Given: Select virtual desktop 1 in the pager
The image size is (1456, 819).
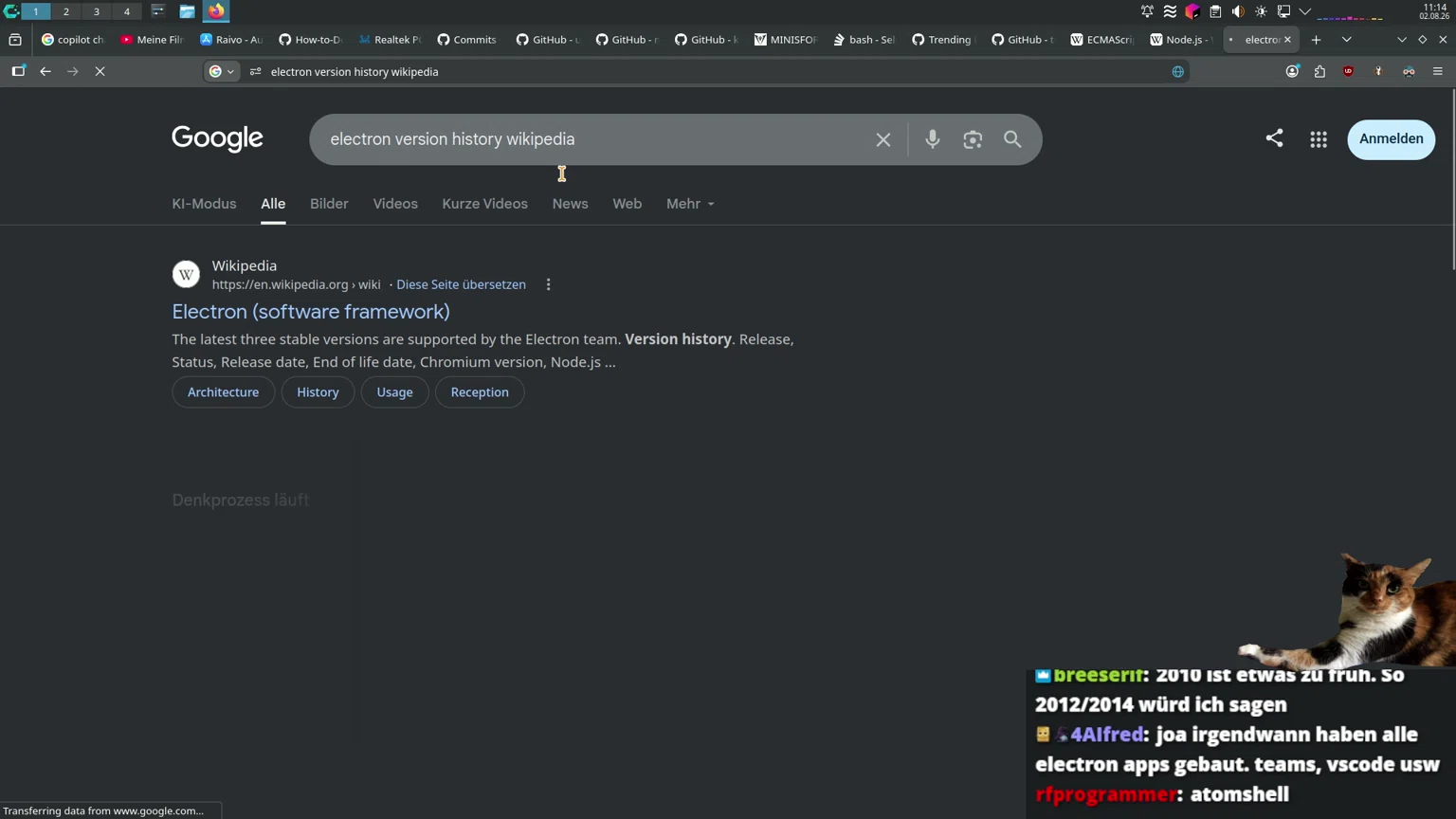Looking at the screenshot, I should click(x=36, y=11).
